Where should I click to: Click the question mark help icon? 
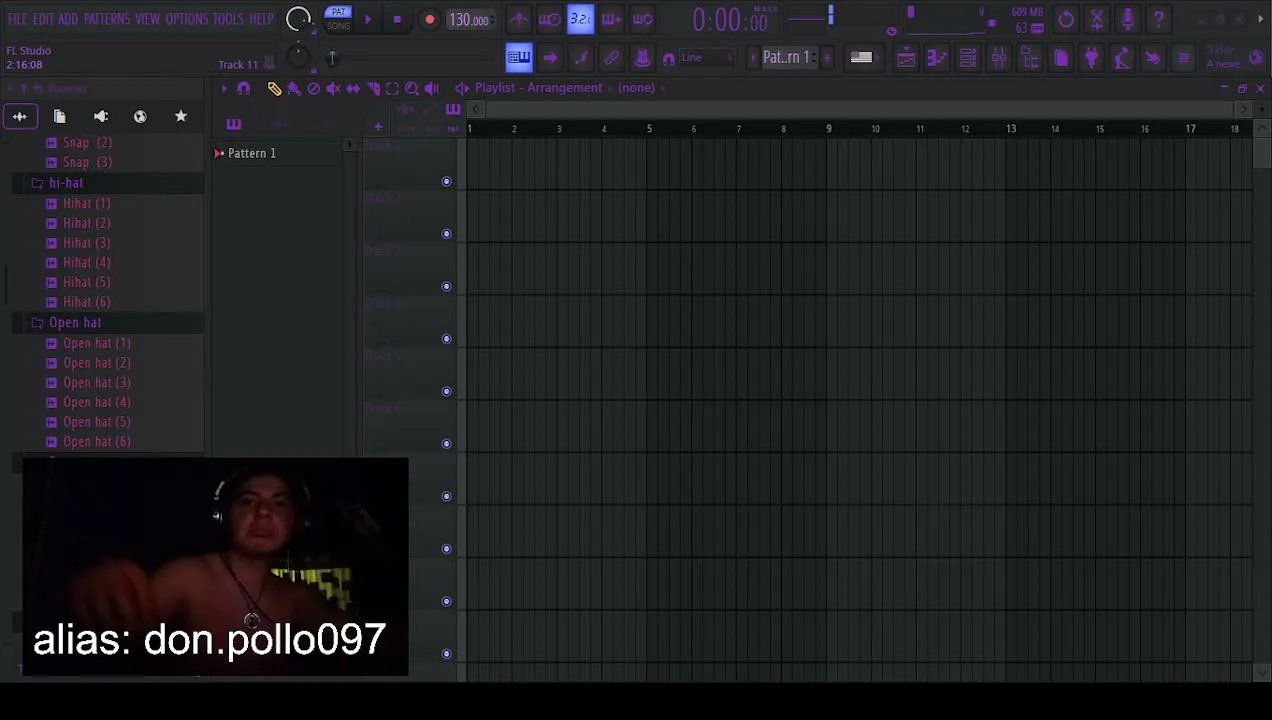[1159, 19]
